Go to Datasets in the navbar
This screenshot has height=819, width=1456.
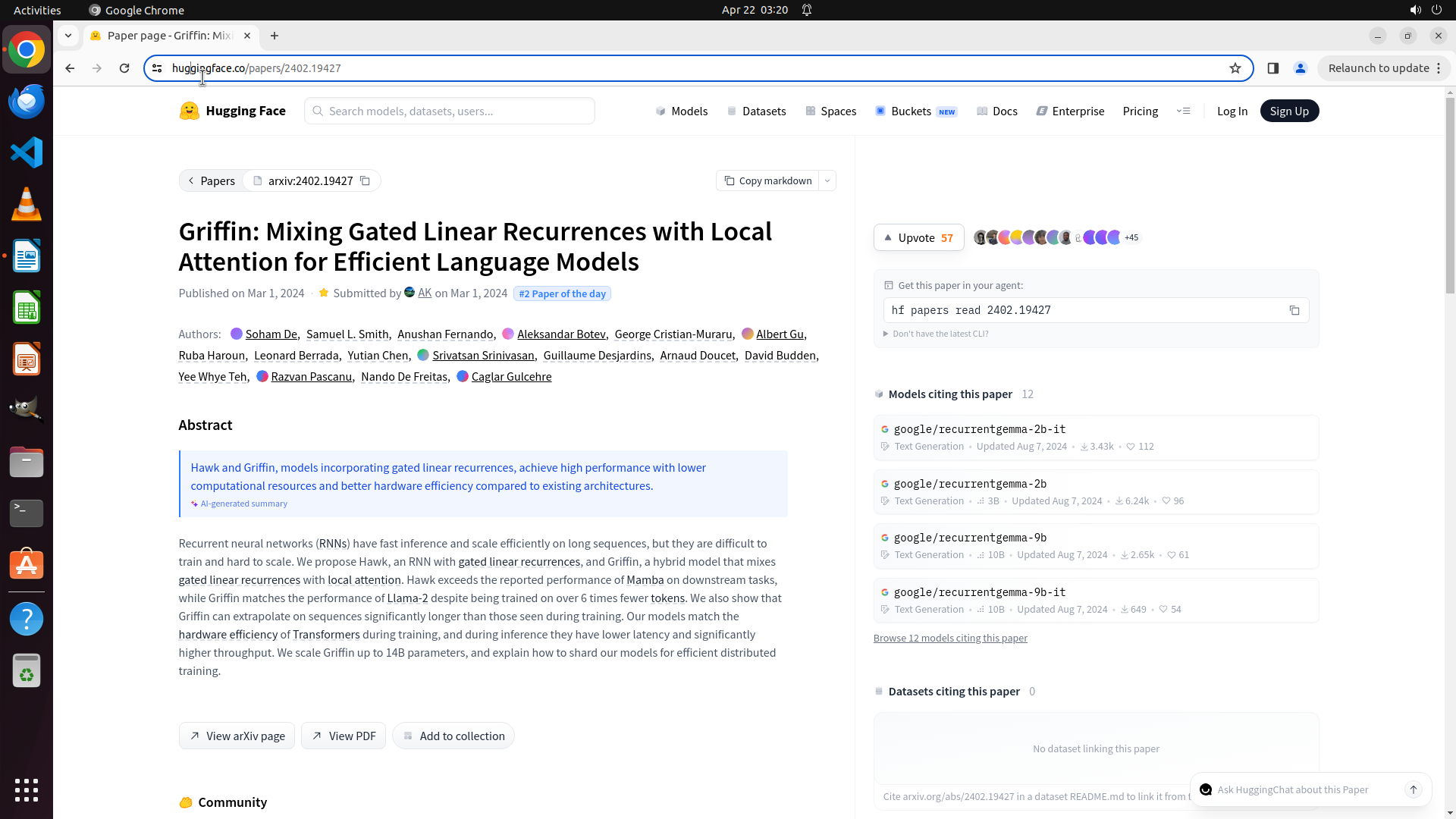click(x=756, y=111)
